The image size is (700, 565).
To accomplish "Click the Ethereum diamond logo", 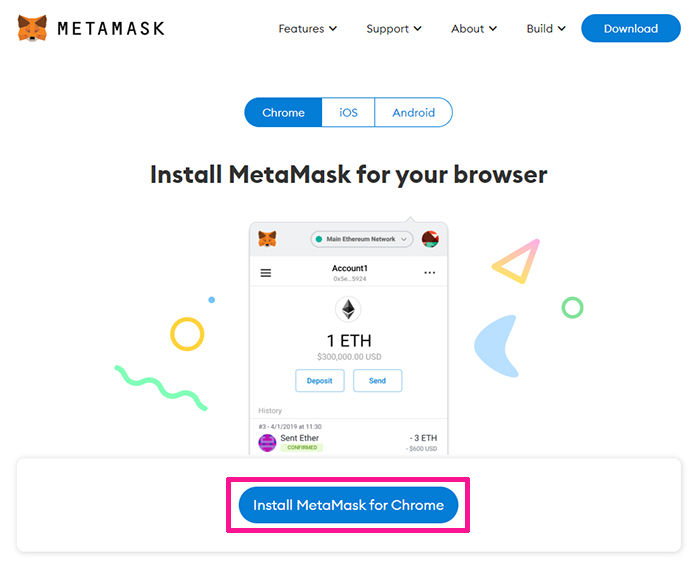I will [x=348, y=309].
